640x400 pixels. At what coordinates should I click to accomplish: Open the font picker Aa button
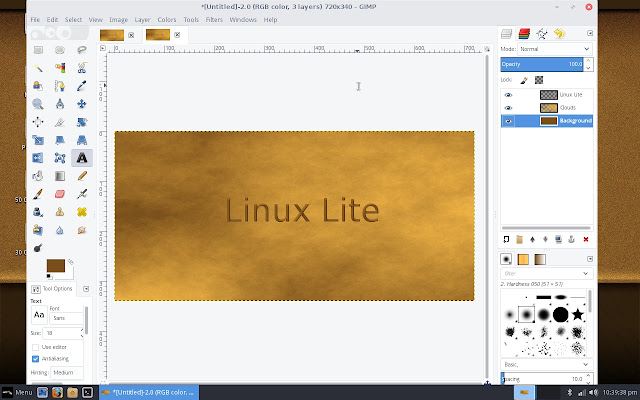(39, 315)
